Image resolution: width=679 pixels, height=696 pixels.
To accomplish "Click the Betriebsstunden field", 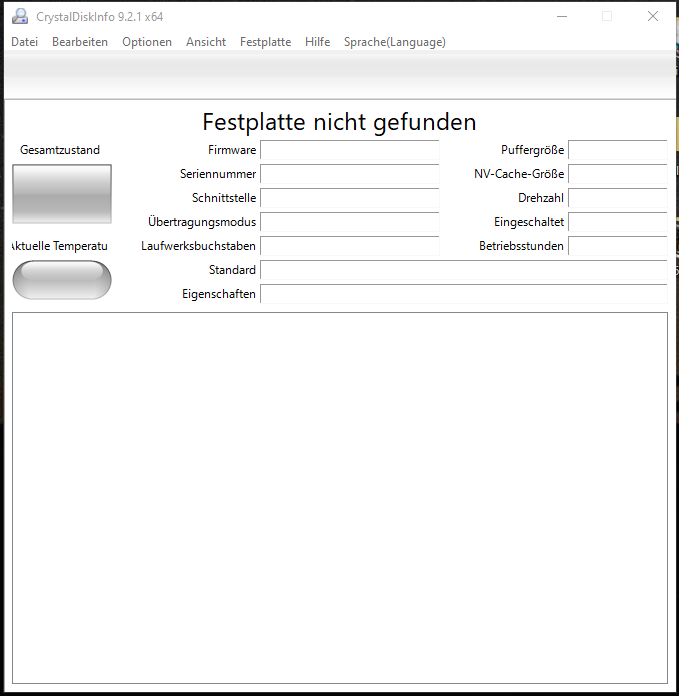I will (618, 246).
